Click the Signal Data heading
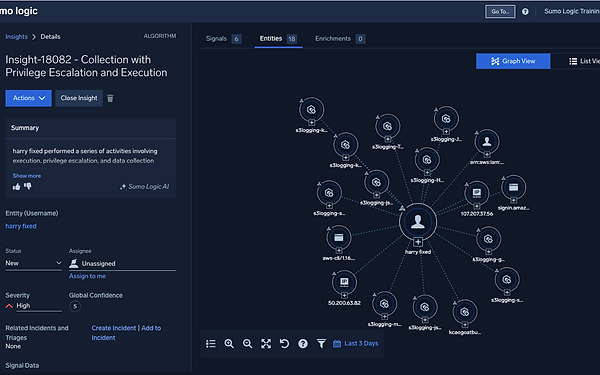 [x=22, y=366]
